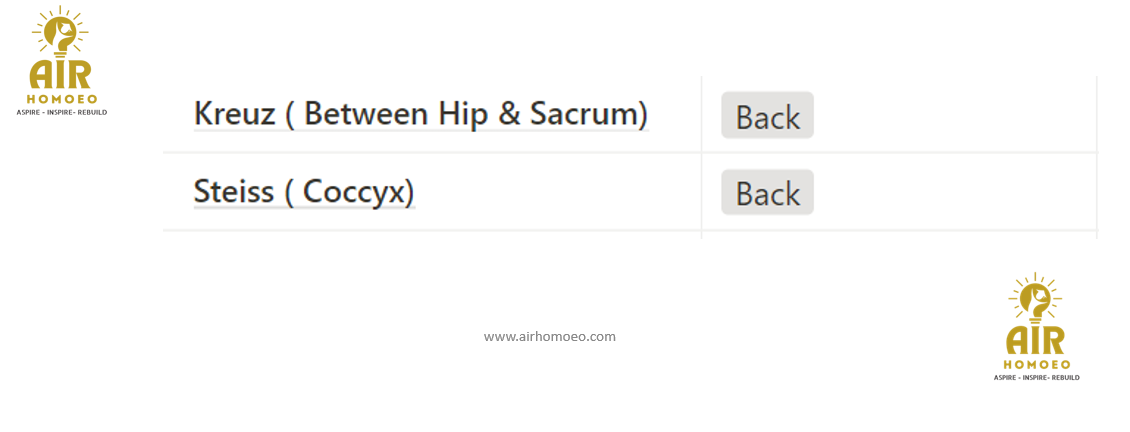Screen dimensions: 1130x432
Task: Click the word Steiss in the table
Action: click(233, 190)
